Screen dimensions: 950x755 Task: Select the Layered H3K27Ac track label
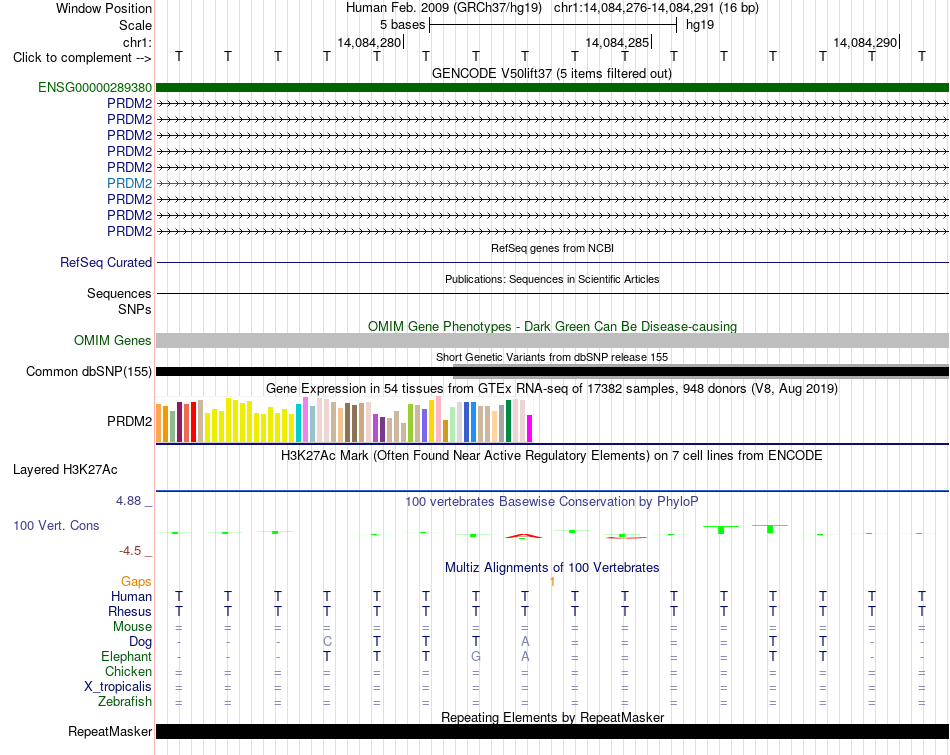coord(65,470)
